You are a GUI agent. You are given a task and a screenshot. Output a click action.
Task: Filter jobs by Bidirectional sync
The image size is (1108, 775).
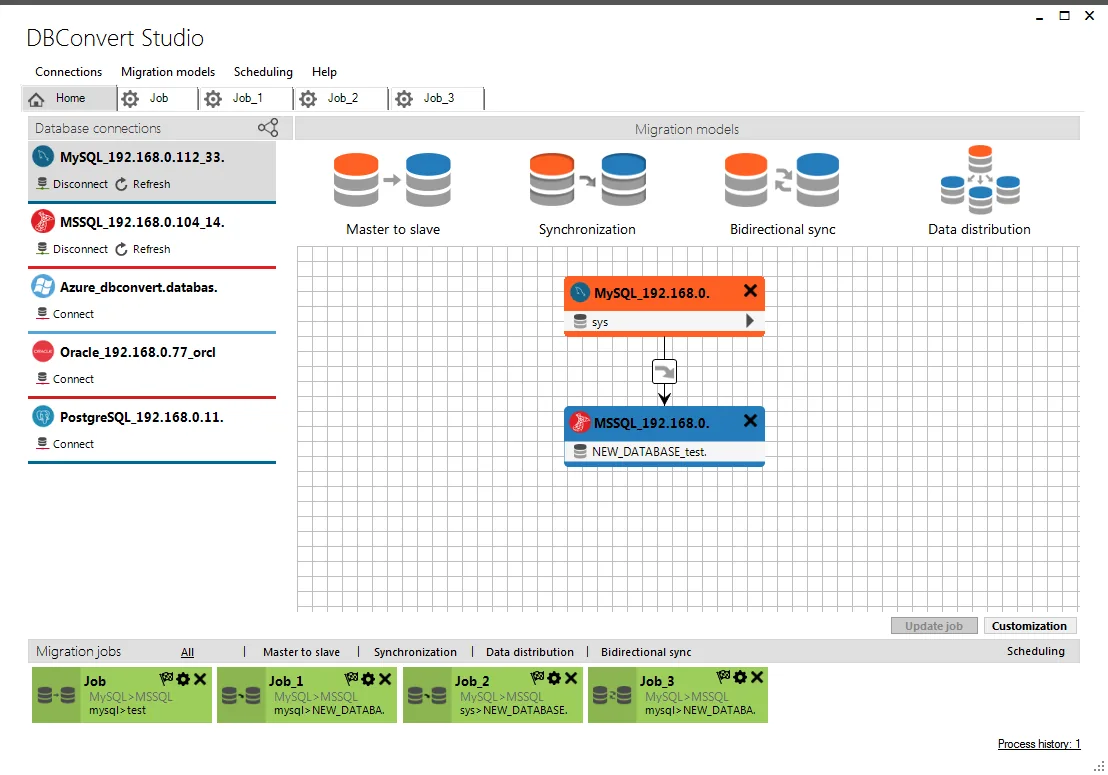pos(646,652)
